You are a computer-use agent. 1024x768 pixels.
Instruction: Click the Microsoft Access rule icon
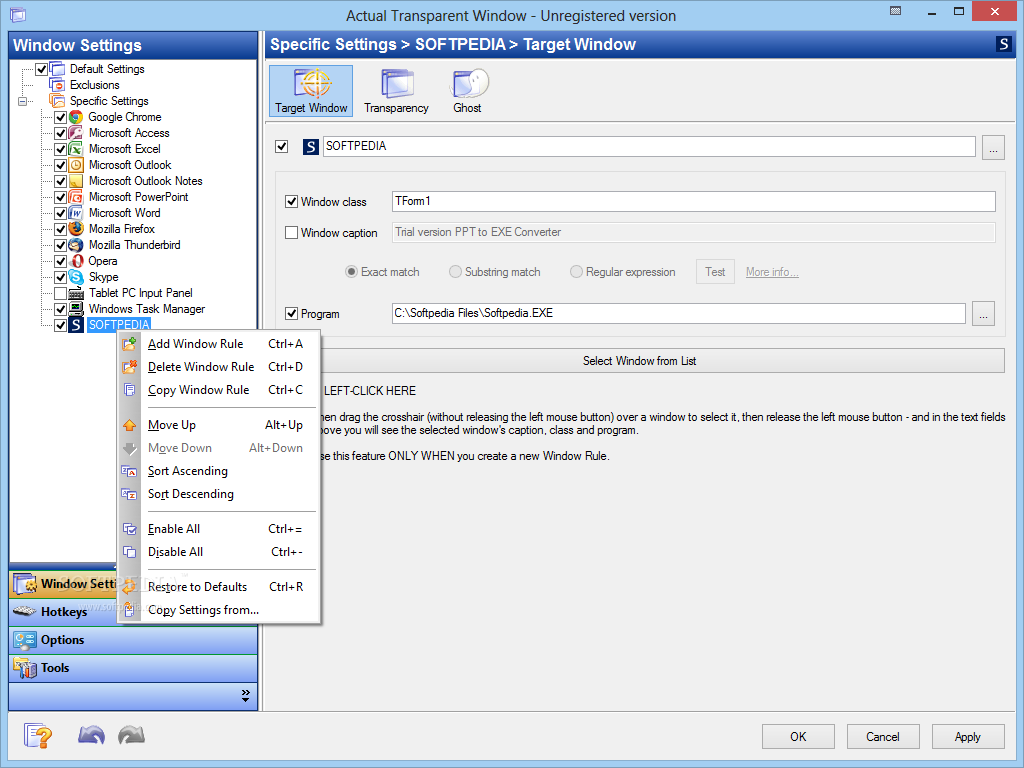tap(76, 133)
